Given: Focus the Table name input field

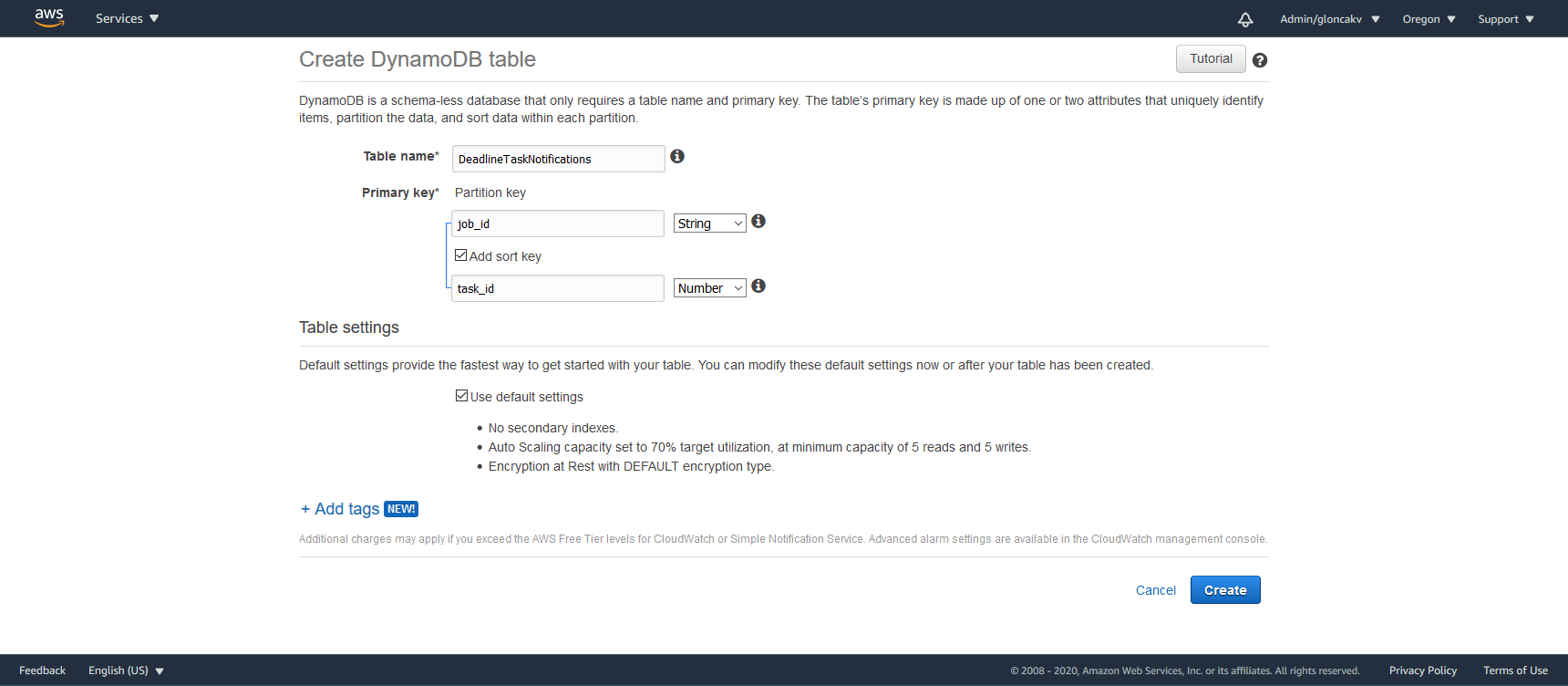Looking at the screenshot, I should pyautogui.click(x=559, y=159).
